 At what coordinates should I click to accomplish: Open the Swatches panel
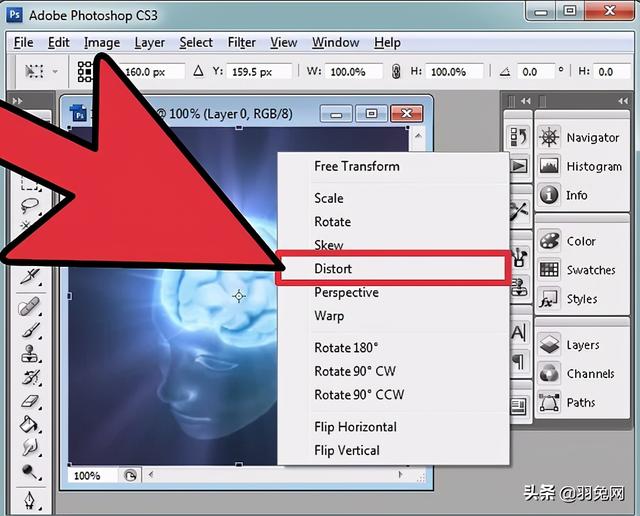(x=580, y=270)
